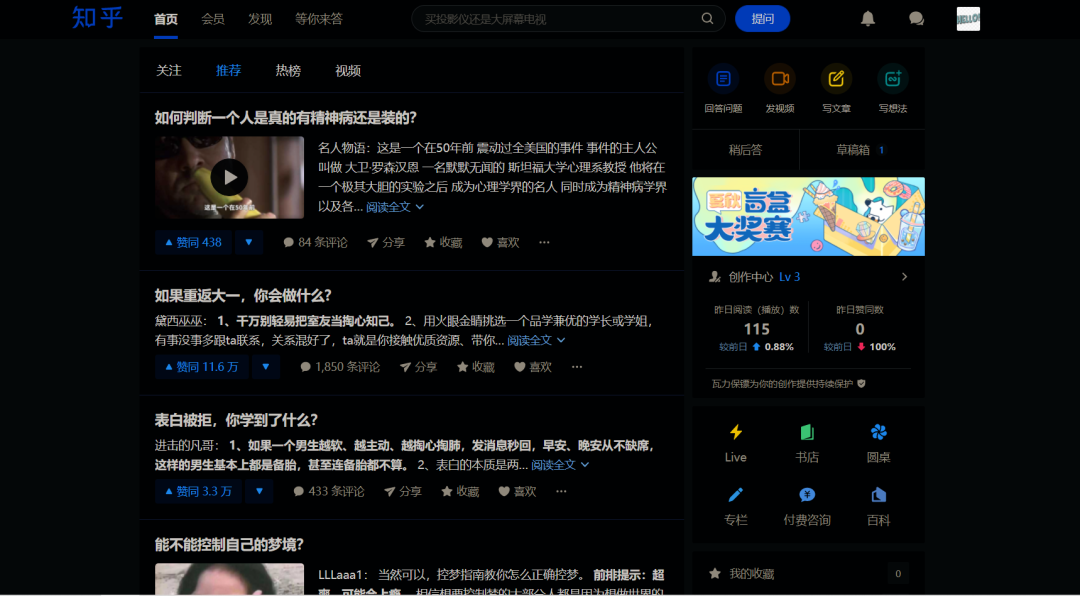Bookmark the 精神病 post with 收藏
1080x596 pixels.
coord(443,243)
